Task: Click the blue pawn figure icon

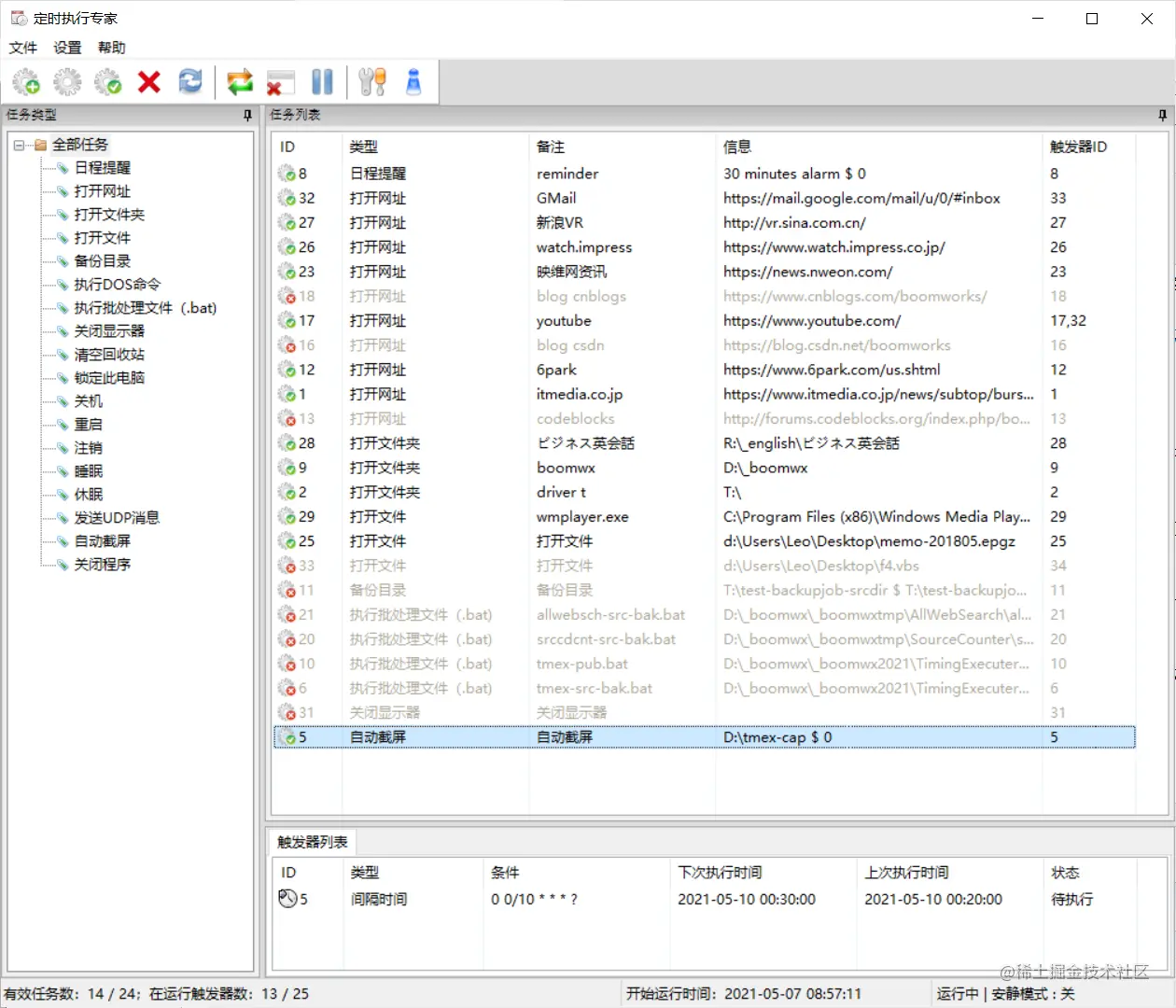Action: coord(413,82)
